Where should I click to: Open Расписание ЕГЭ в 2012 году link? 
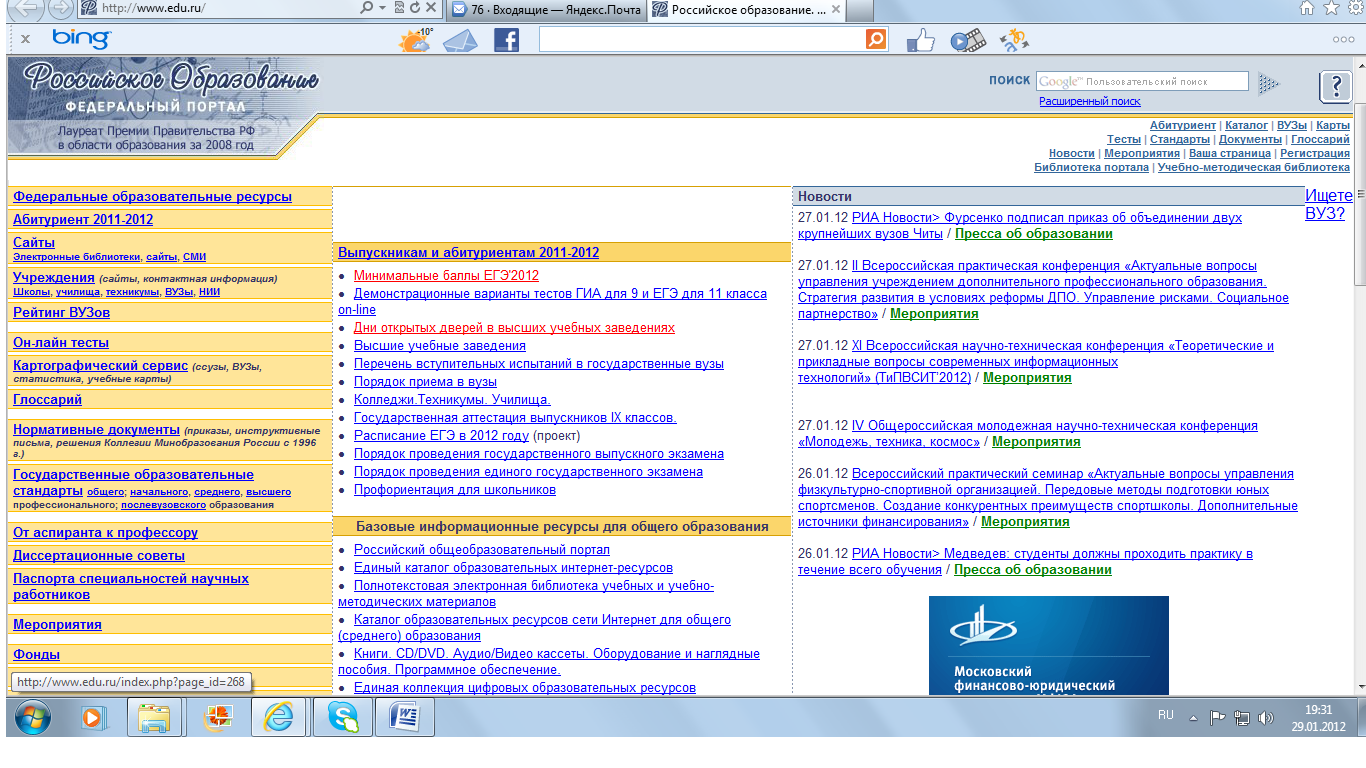(441, 435)
